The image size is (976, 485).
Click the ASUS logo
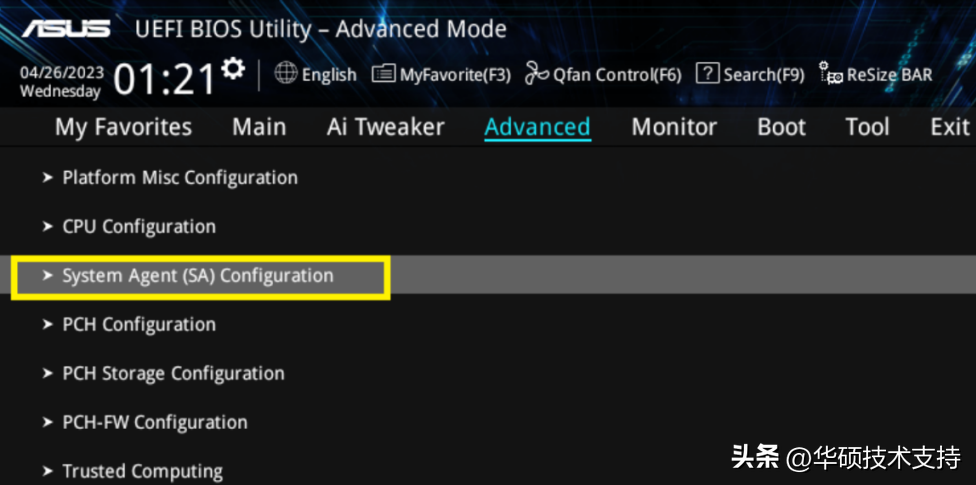(67, 28)
